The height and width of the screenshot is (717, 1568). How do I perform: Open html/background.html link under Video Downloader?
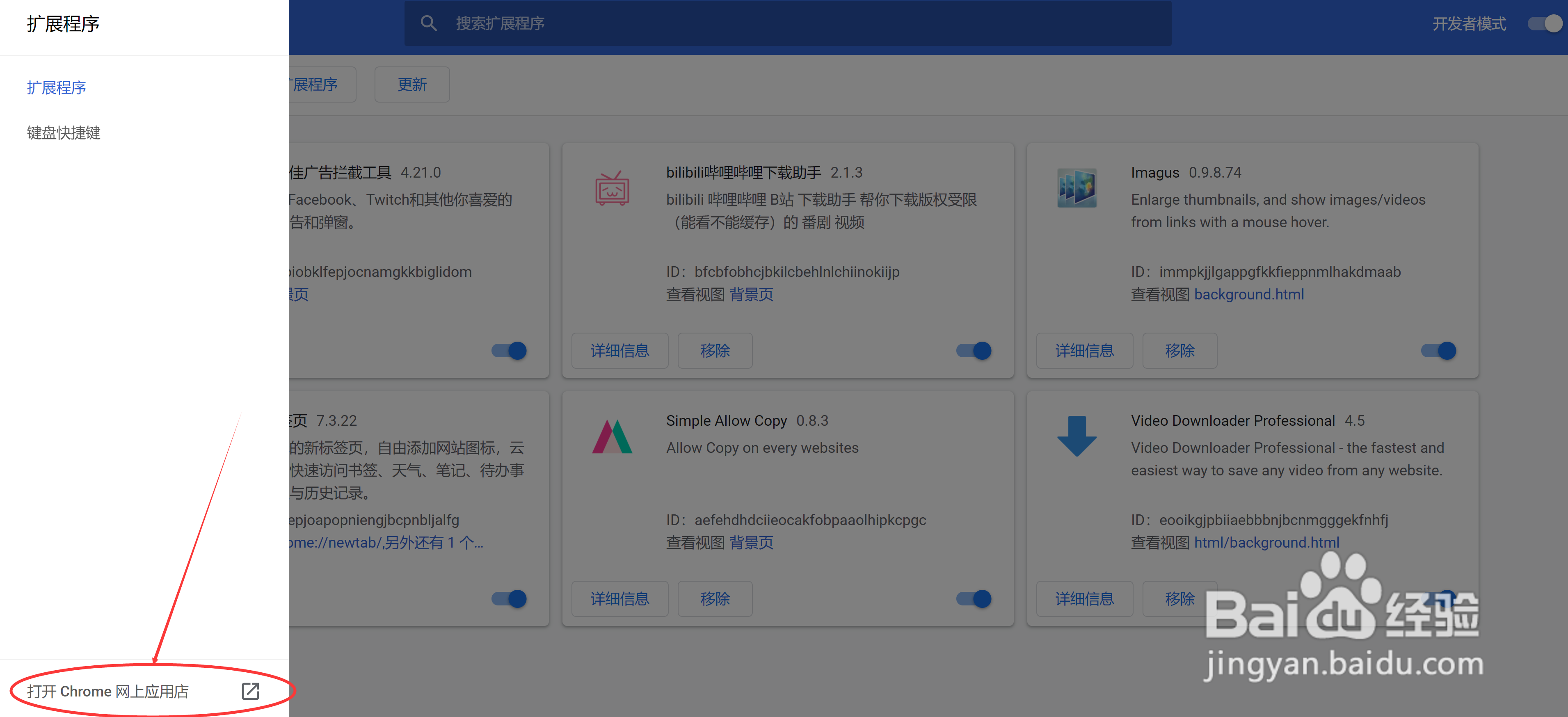pyautogui.click(x=1267, y=542)
